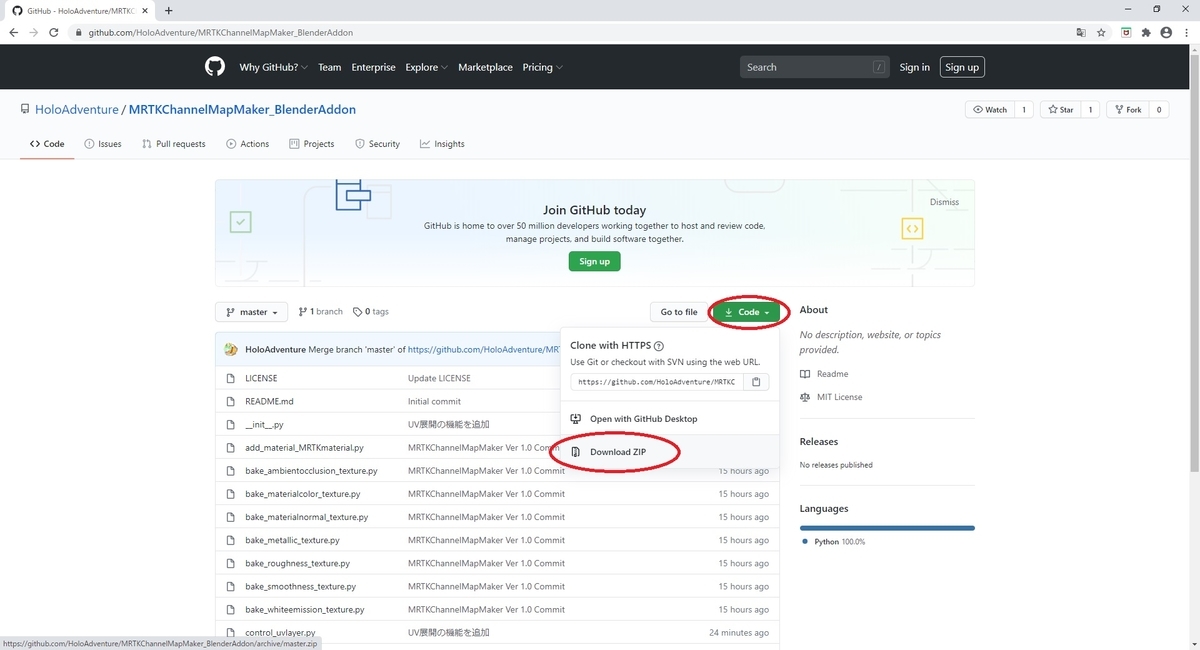Expand the green Code dropdown button
The width and height of the screenshot is (1200, 650).
pos(746,312)
